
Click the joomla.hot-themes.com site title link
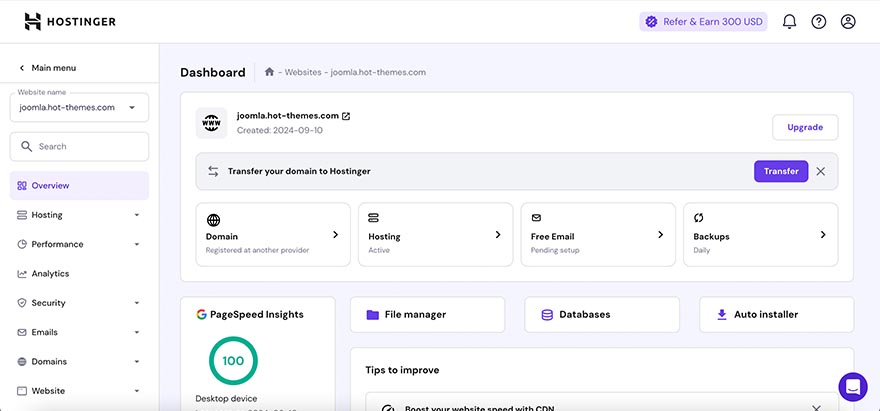288,116
